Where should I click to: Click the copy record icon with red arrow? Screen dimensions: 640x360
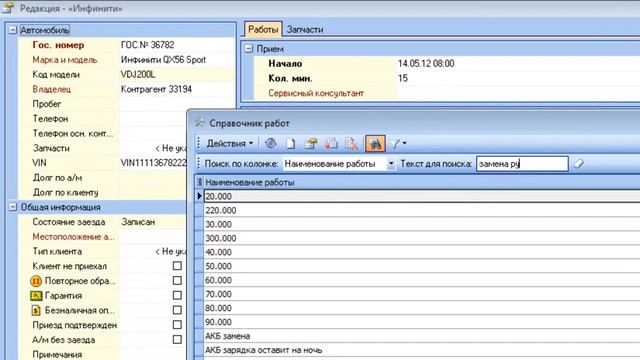(331, 143)
